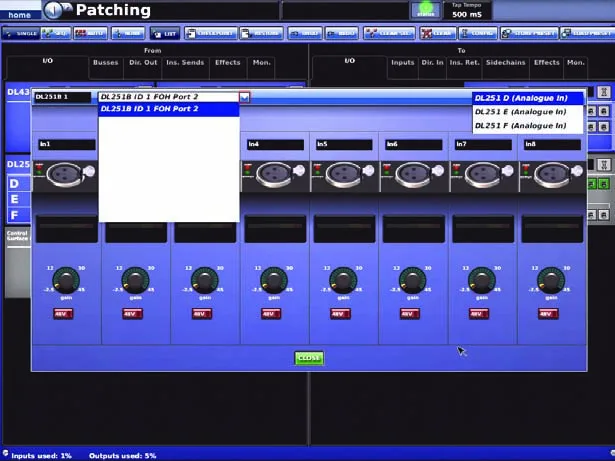Click the CLEAR SEL toolbar button
This screenshot has height=461, width=615.
click(x=389, y=33)
